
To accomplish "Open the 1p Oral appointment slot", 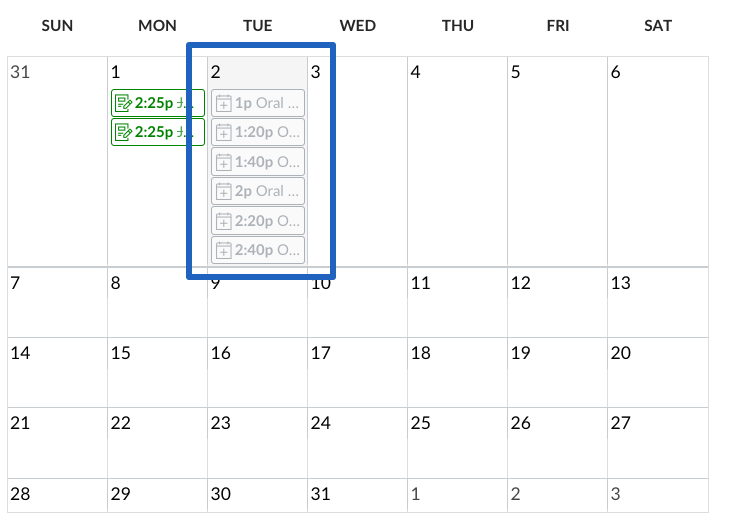I will coord(258,103).
